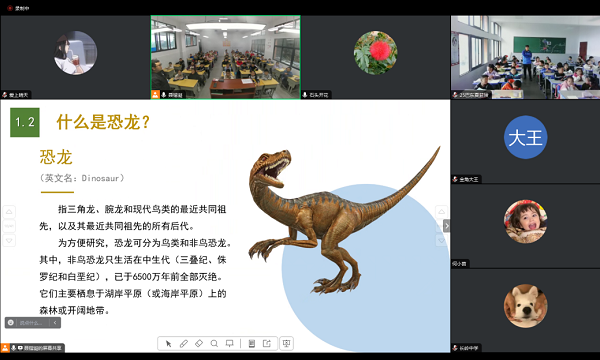This screenshot has height=360, width=600.
Task: Click the emoji face icon in chat bar
Action: pos(11,323)
